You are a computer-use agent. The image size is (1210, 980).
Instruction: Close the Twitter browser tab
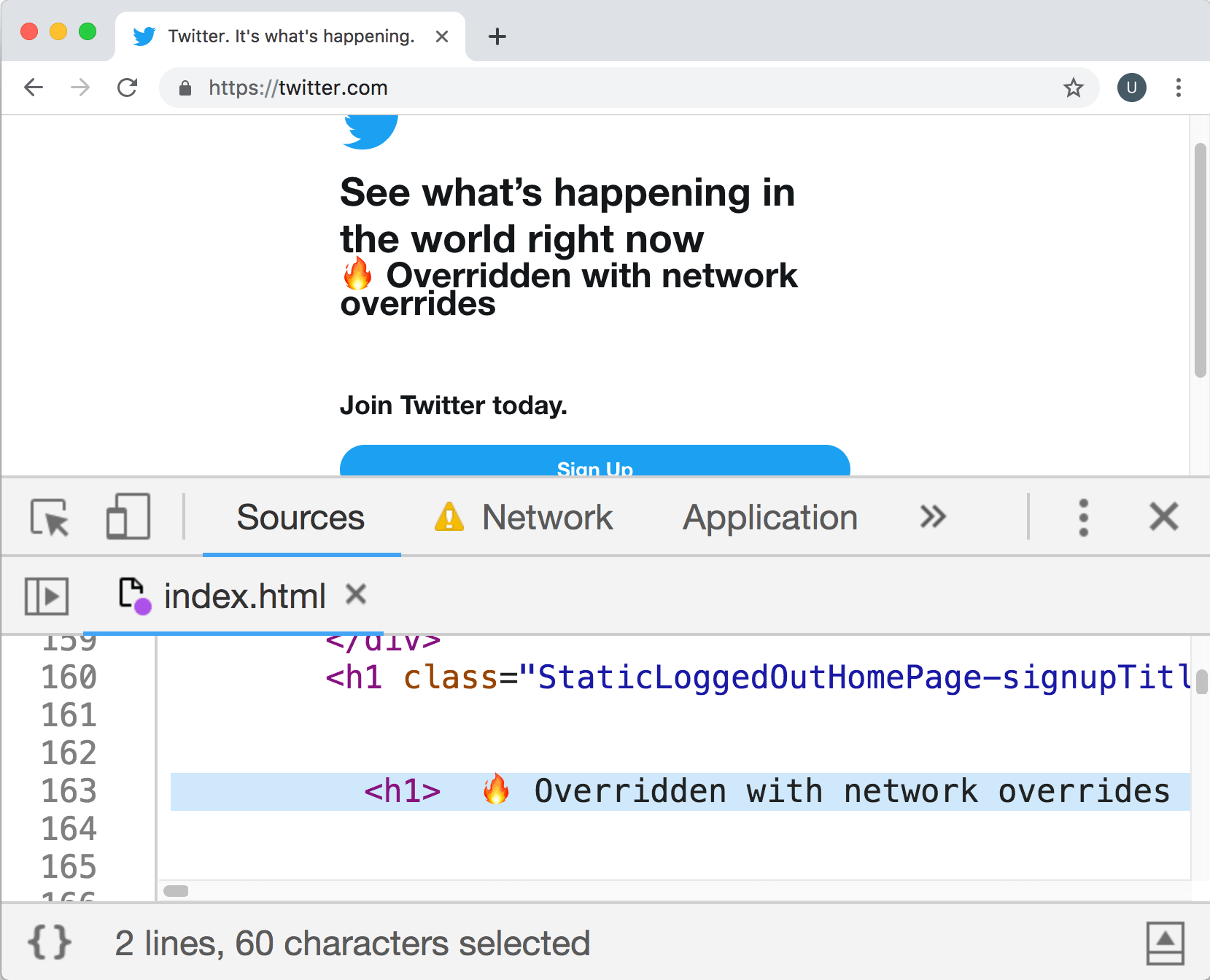442,36
